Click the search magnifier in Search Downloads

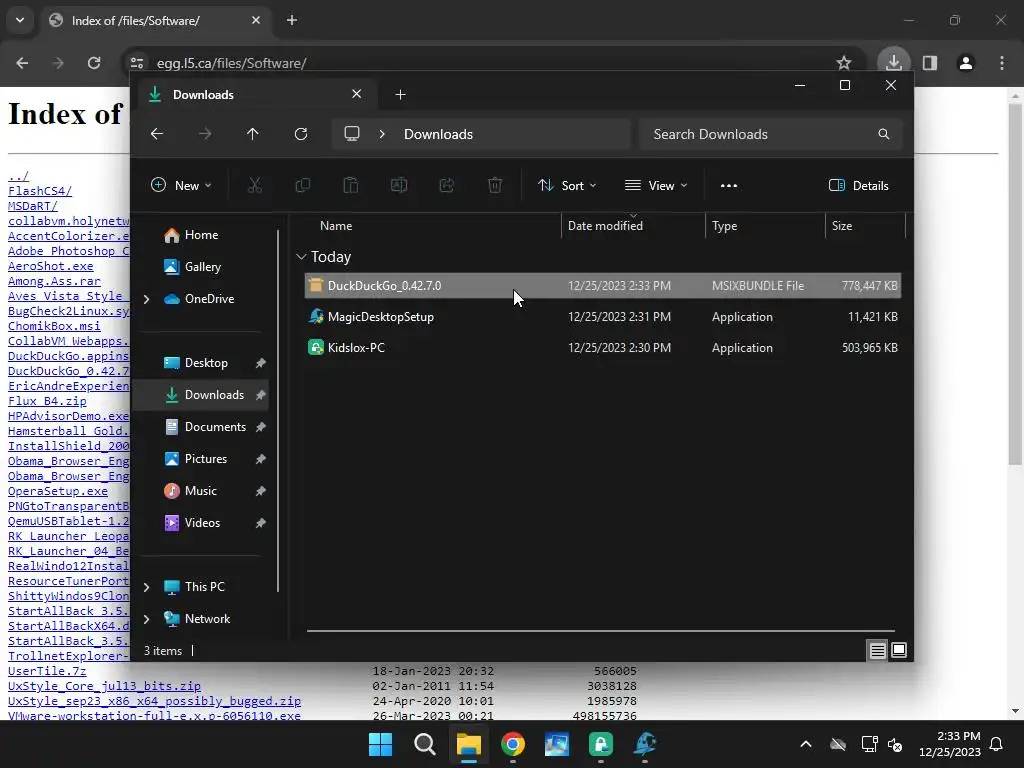click(884, 134)
